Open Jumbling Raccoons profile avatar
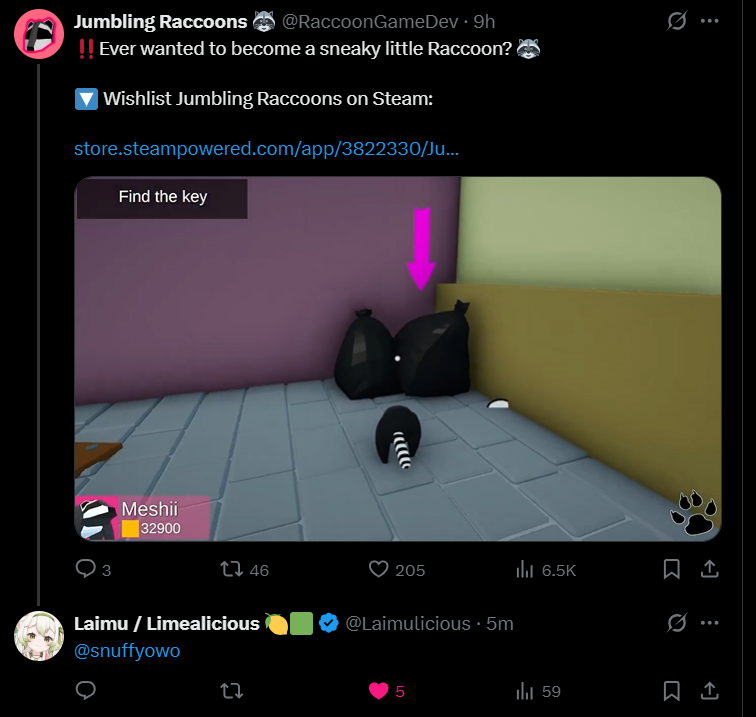Image resolution: width=756 pixels, height=717 pixels. pos(39,34)
